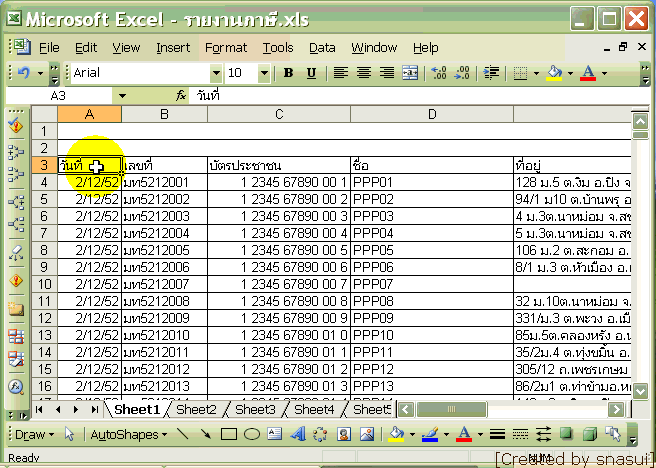656x468 pixels.
Task: Apply formatting toolbar yellow Fill Color
Action: pyautogui.click(x=554, y=73)
